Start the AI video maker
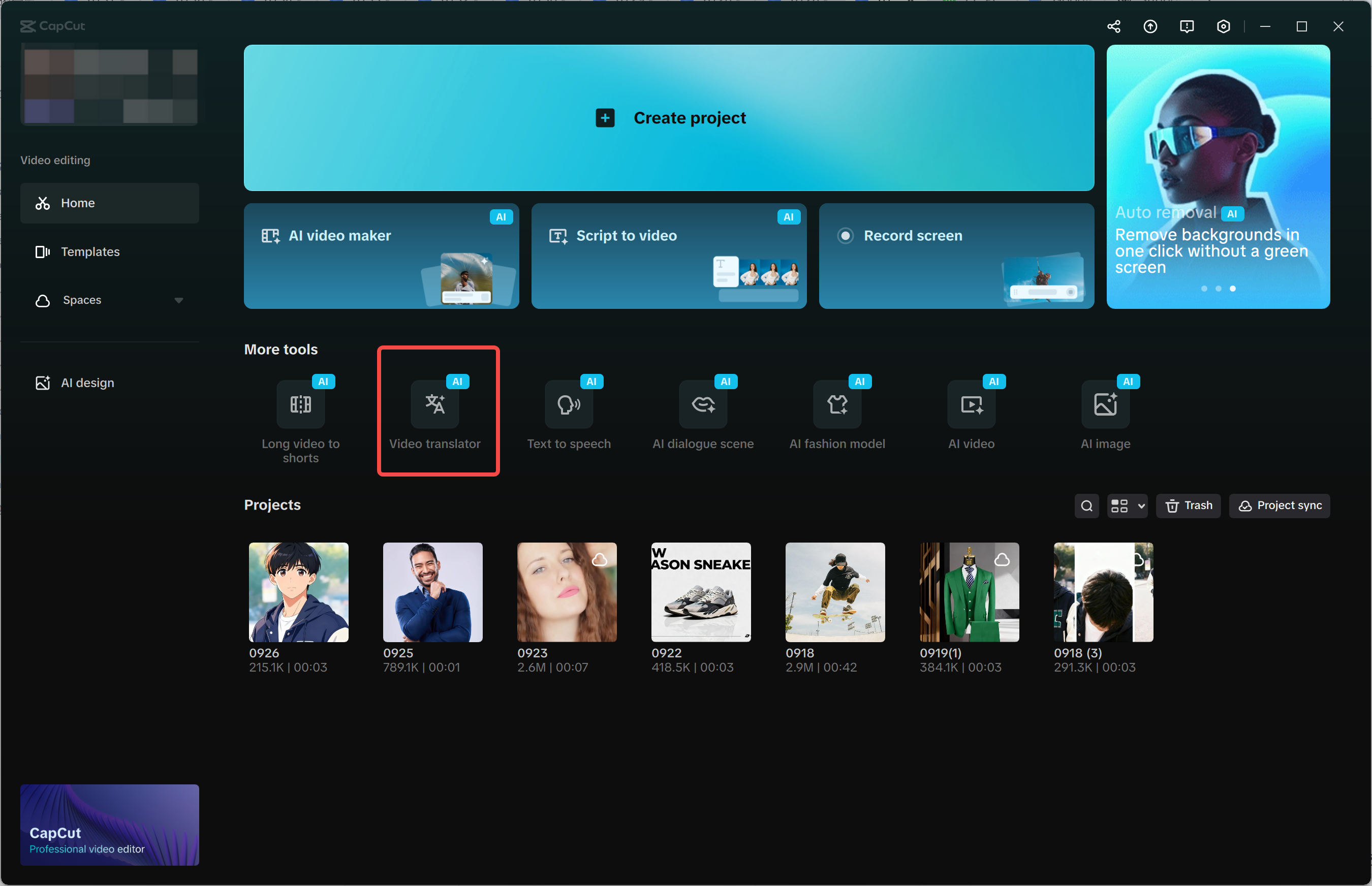 pyautogui.click(x=381, y=256)
